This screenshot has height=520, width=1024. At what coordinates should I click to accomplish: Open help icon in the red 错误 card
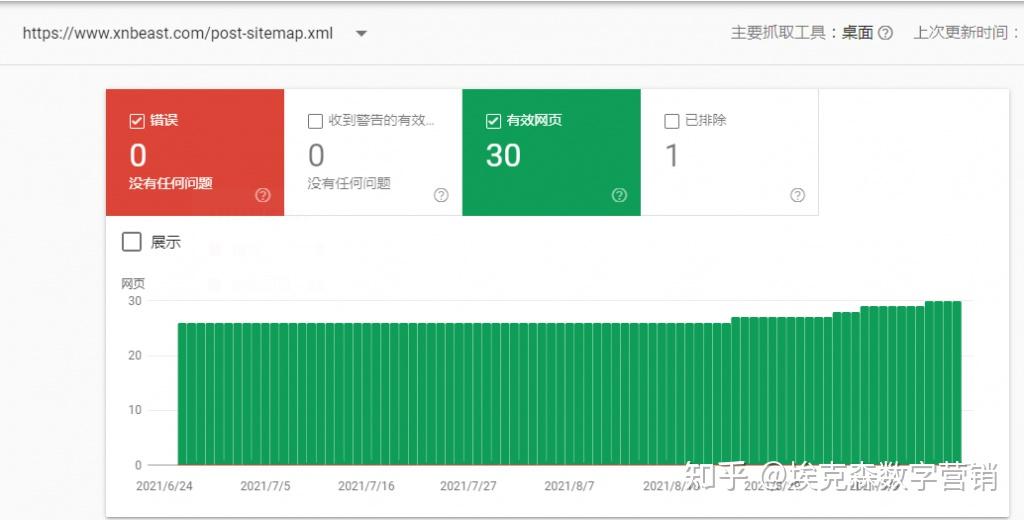[263, 195]
